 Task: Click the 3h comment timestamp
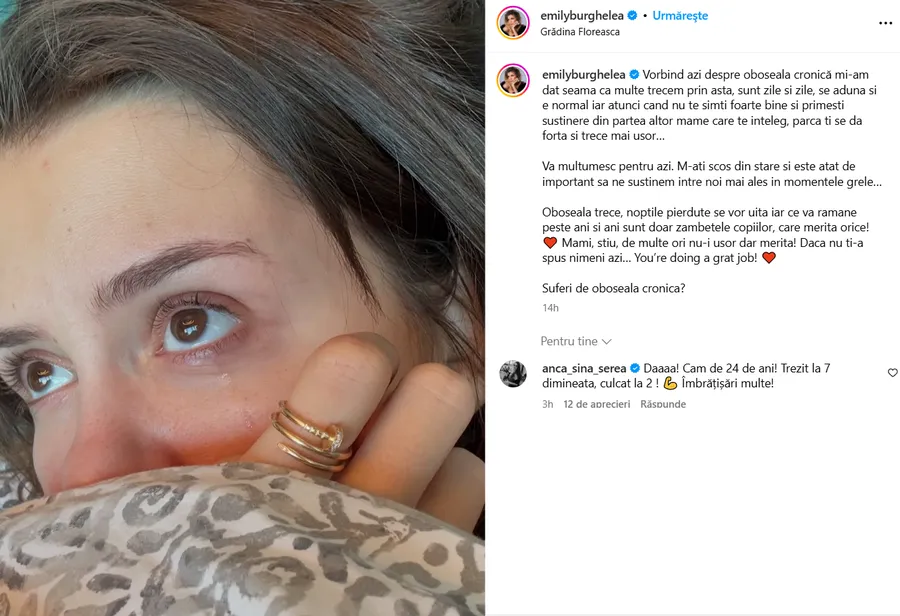click(548, 404)
